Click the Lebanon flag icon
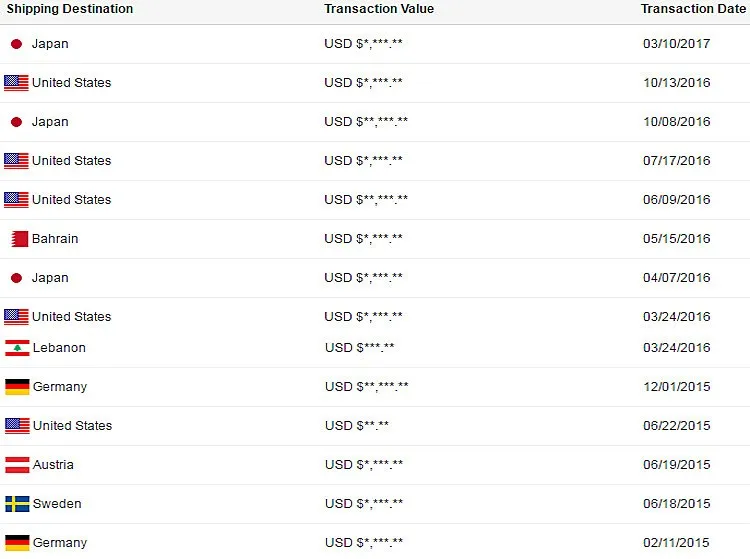 click(x=17, y=348)
